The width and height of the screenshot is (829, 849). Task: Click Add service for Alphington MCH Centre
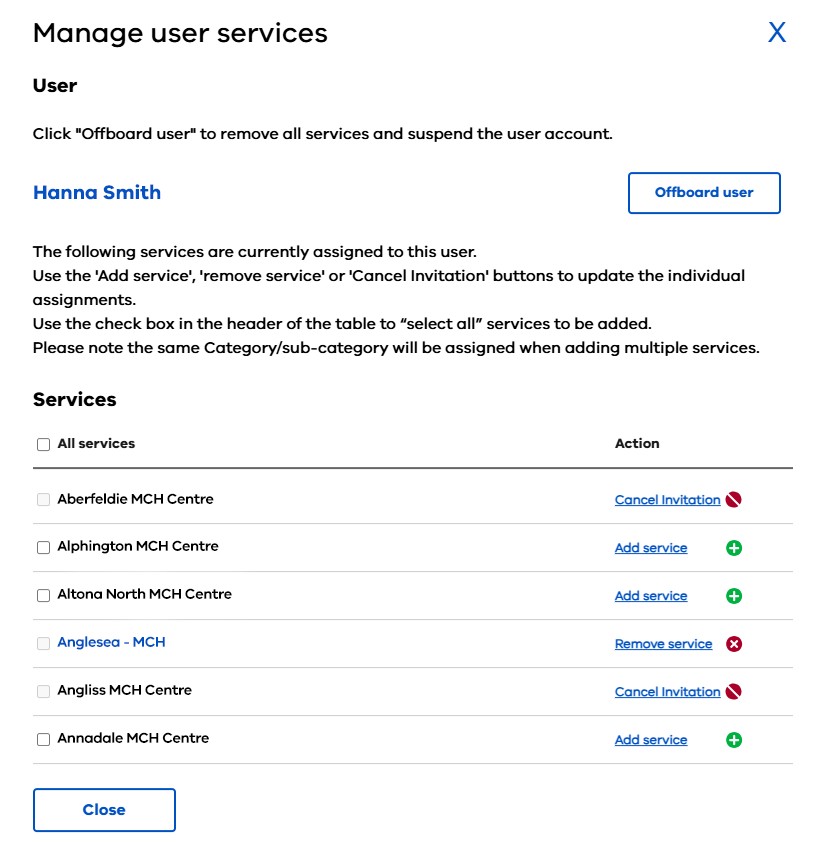(650, 547)
